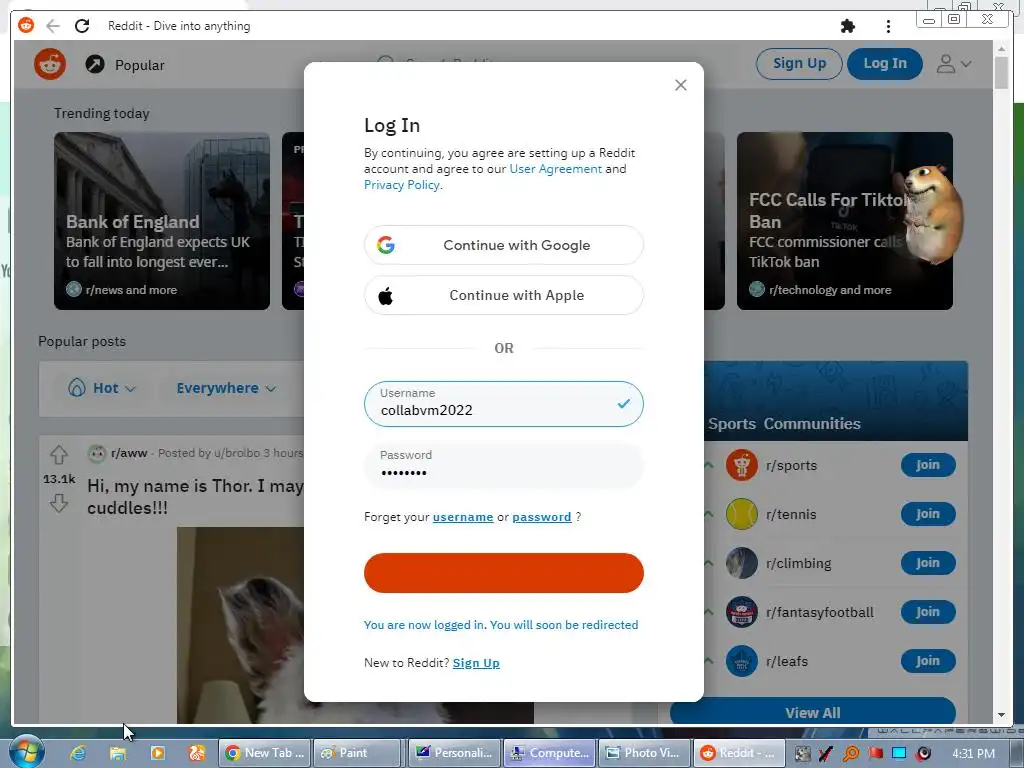The image size is (1024, 768).
Task: Switch to Photo Viewer taskbar window
Action: (644, 753)
